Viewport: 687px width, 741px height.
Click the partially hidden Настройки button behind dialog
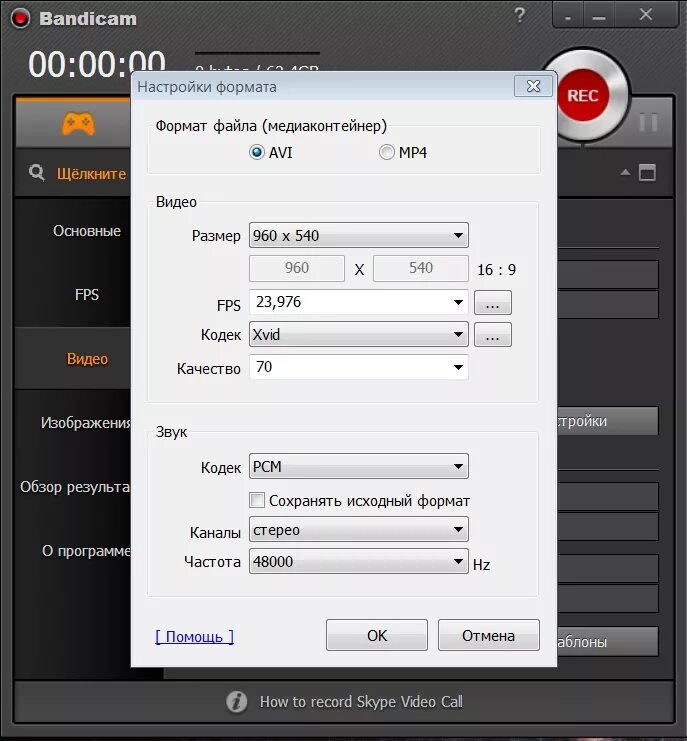[x=608, y=421]
